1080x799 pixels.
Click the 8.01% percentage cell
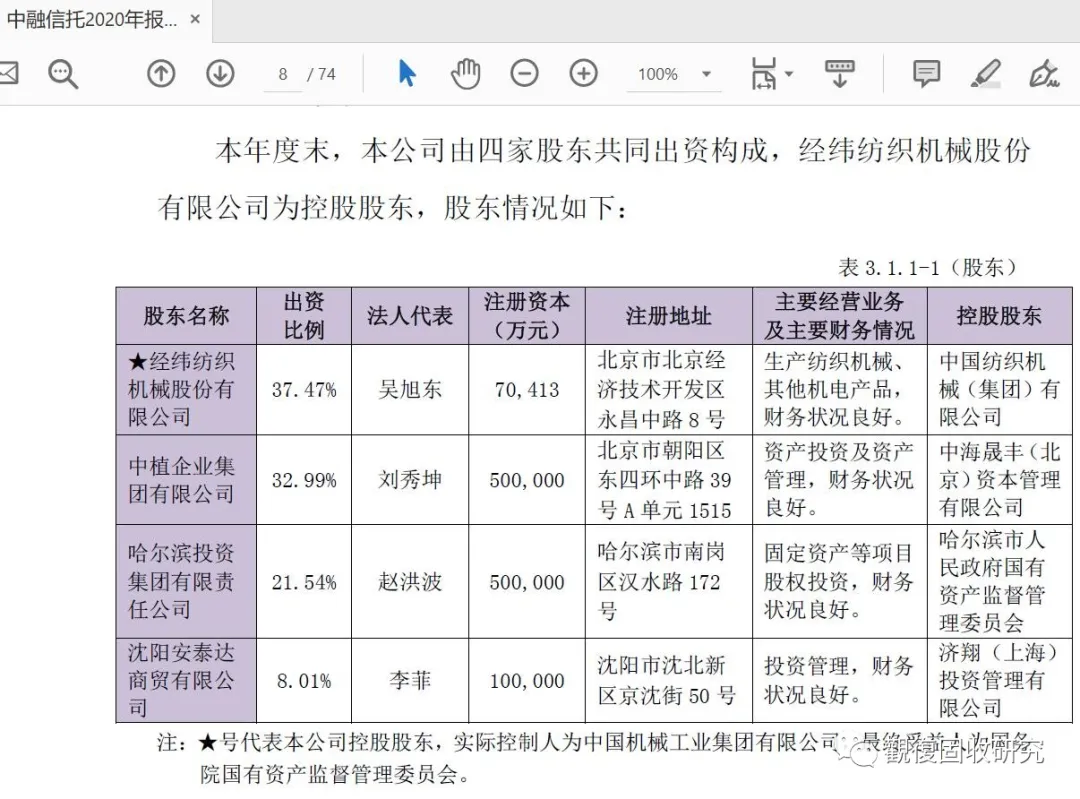304,681
